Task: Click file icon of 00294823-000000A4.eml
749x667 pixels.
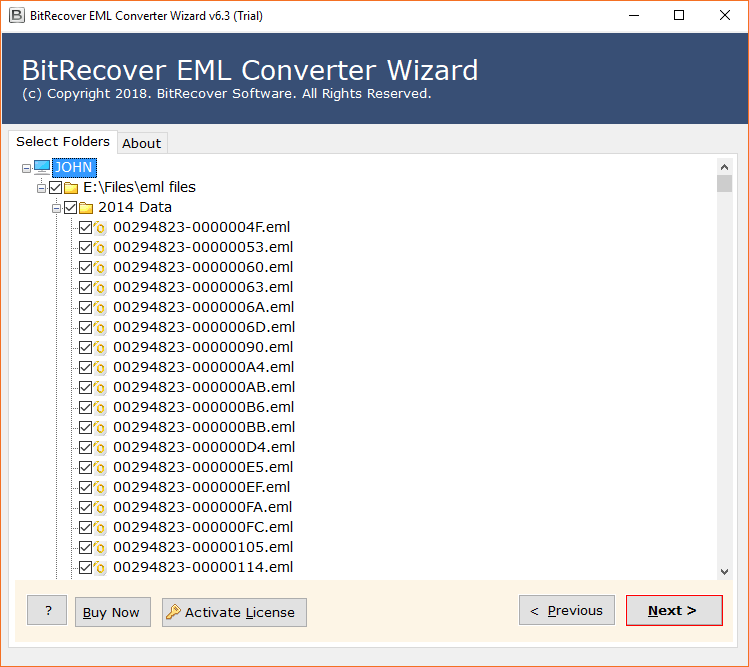Action: pyautogui.click(x=100, y=368)
